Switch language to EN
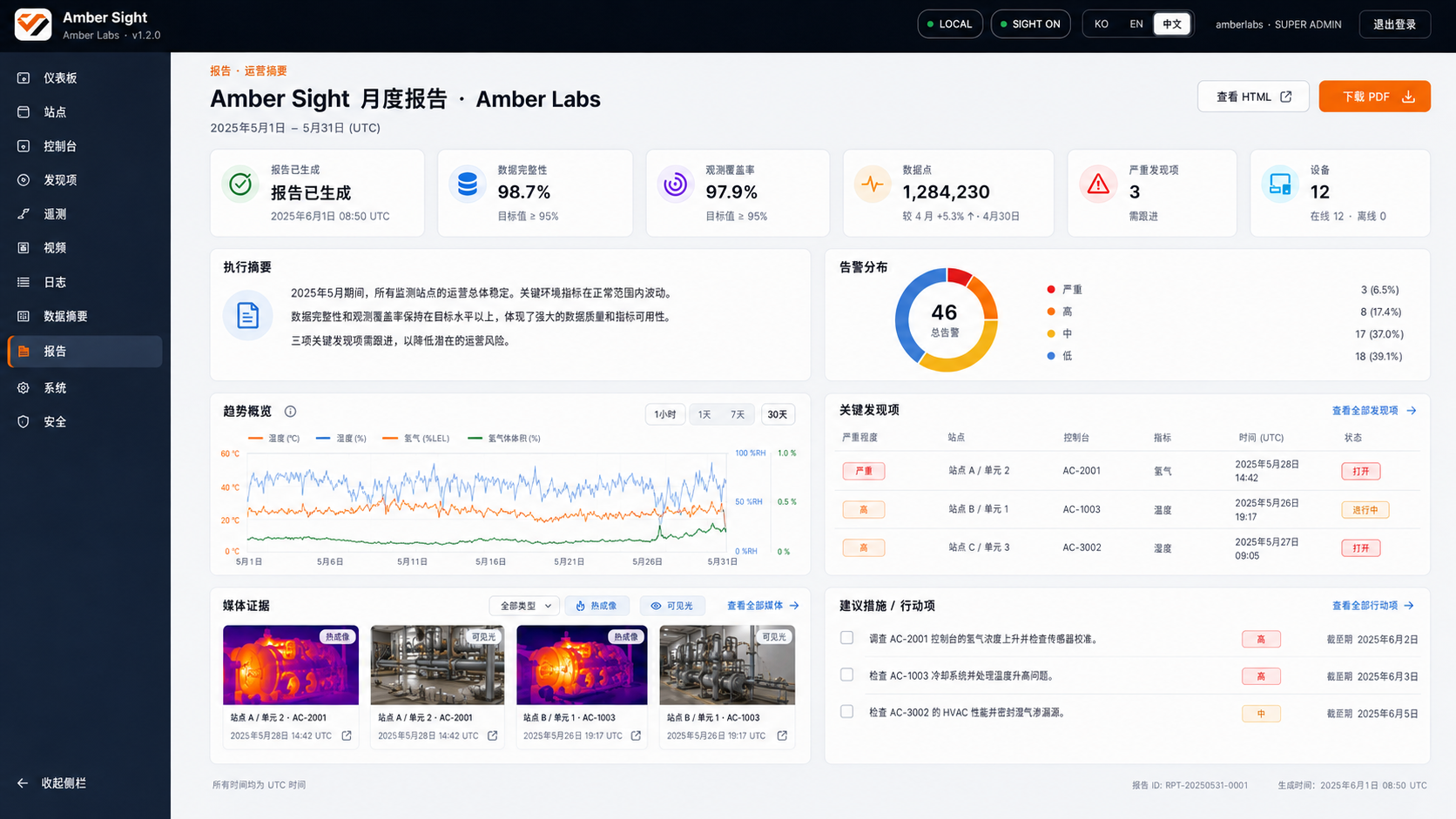Image resolution: width=1456 pixels, height=819 pixels. click(1136, 24)
